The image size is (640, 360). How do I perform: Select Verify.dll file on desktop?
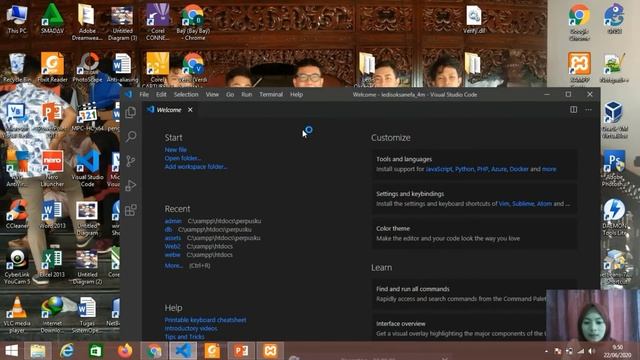(x=474, y=19)
